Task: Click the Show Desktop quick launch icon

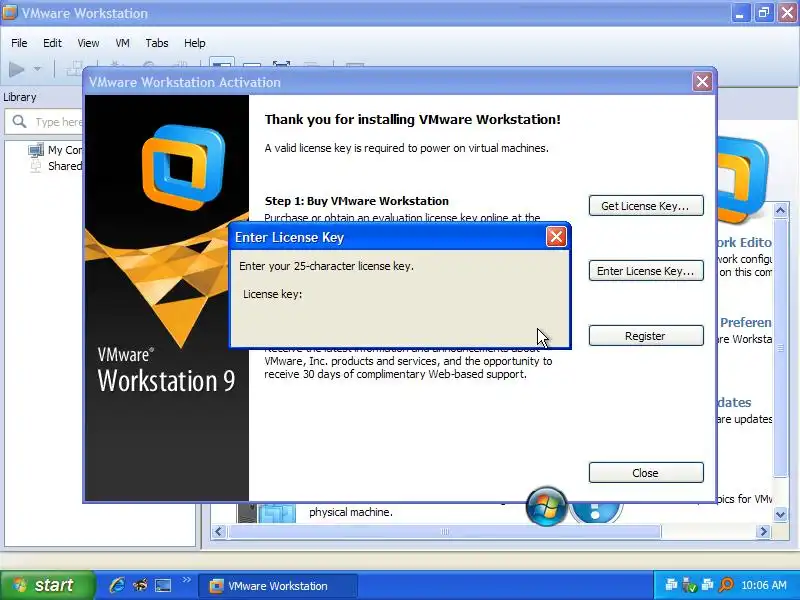Action: [163, 585]
